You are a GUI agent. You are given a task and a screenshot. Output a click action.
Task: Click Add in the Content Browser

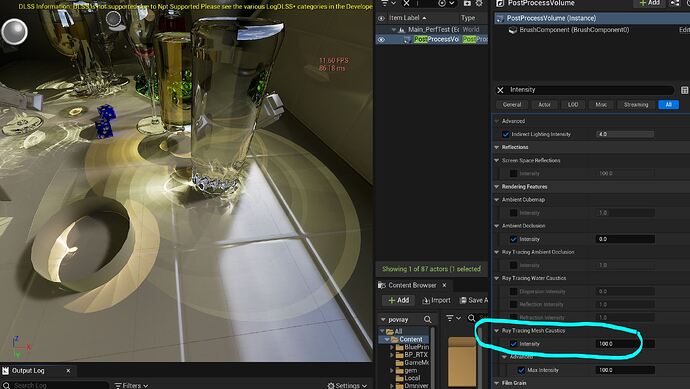click(399, 300)
